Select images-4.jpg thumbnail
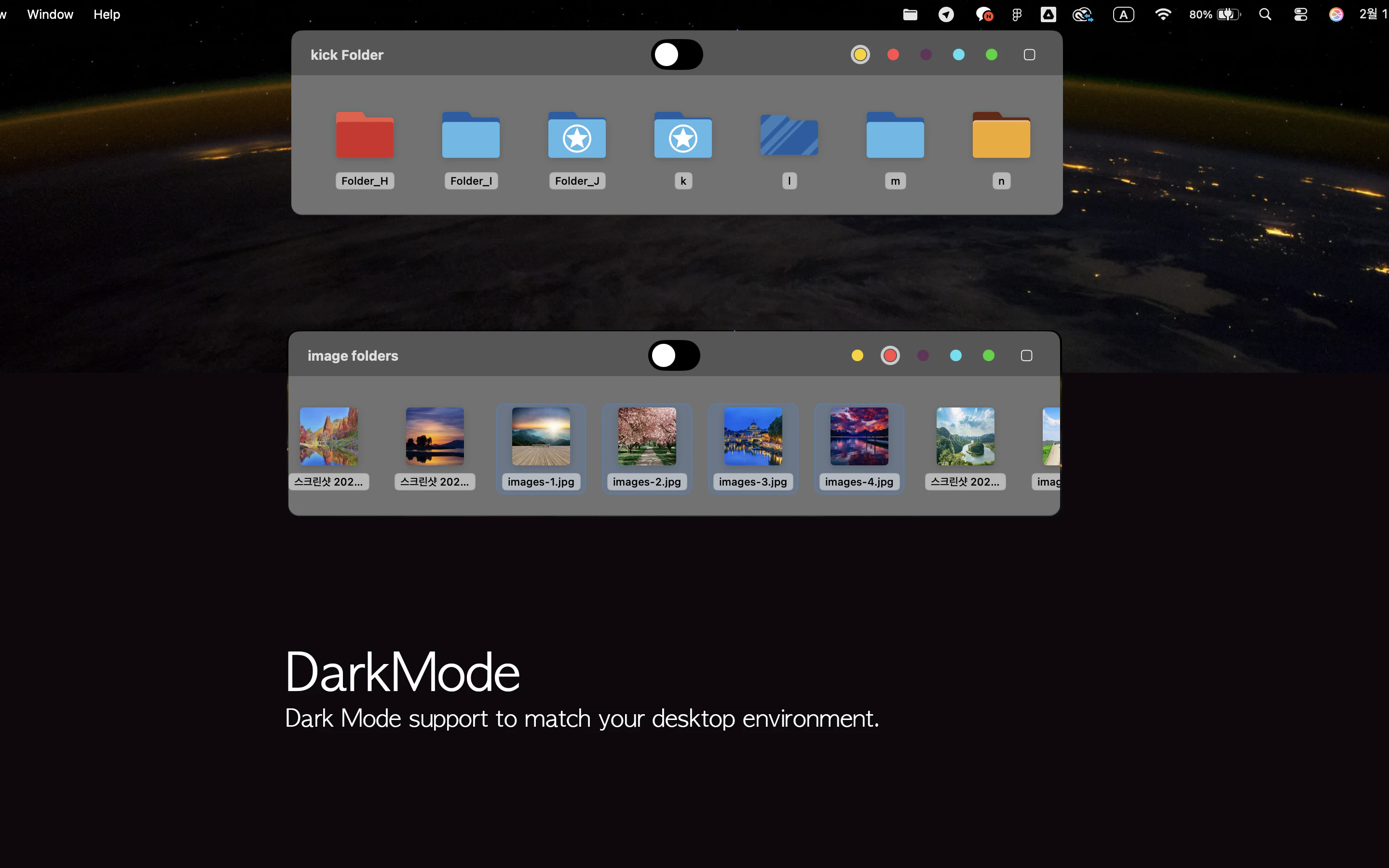 pyautogui.click(x=858, y=436)
